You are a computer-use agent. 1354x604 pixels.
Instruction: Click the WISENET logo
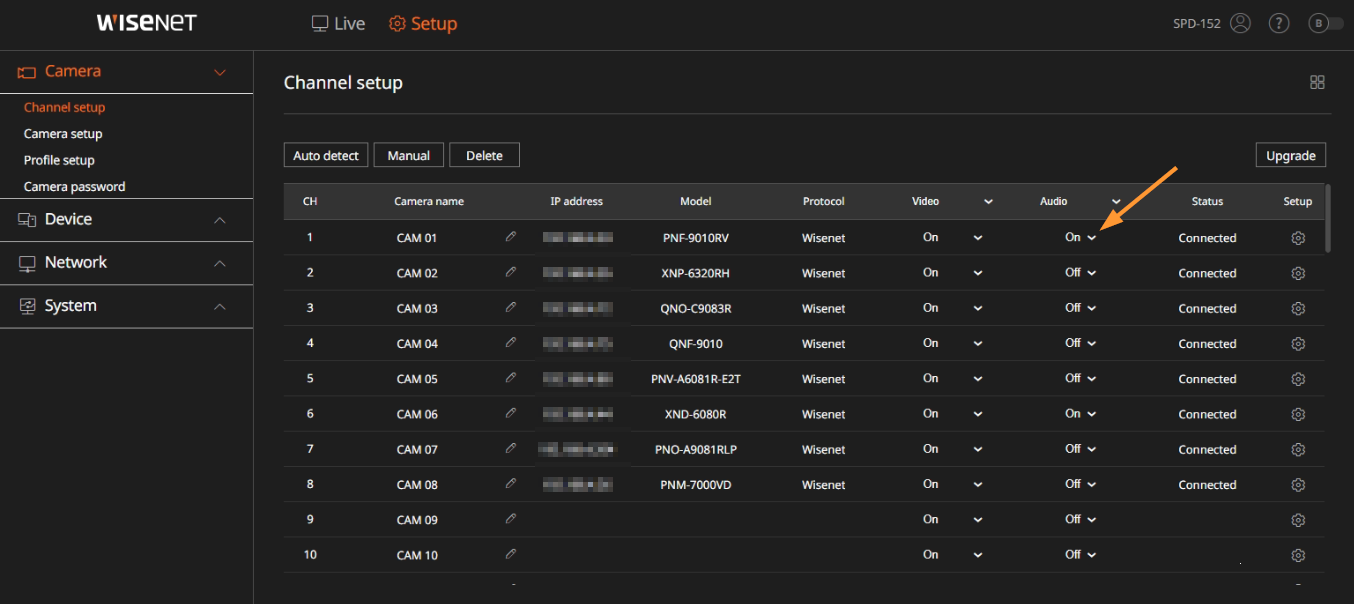click(147, 23)
